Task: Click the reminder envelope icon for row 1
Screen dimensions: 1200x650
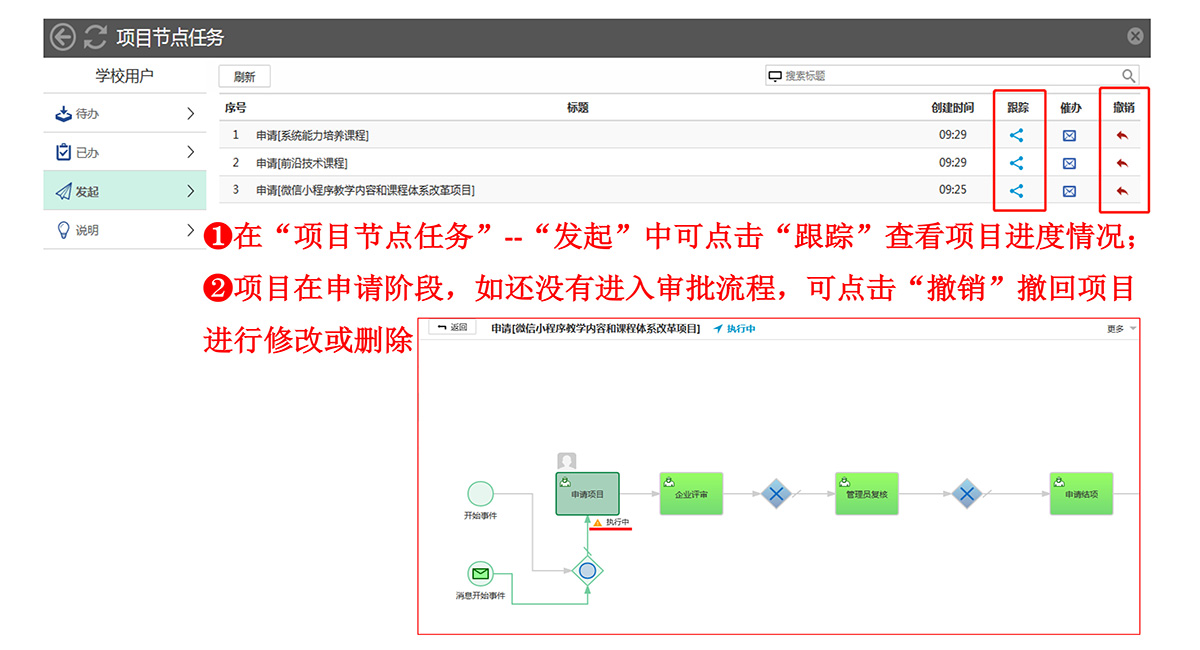Action: point(1069,135)
